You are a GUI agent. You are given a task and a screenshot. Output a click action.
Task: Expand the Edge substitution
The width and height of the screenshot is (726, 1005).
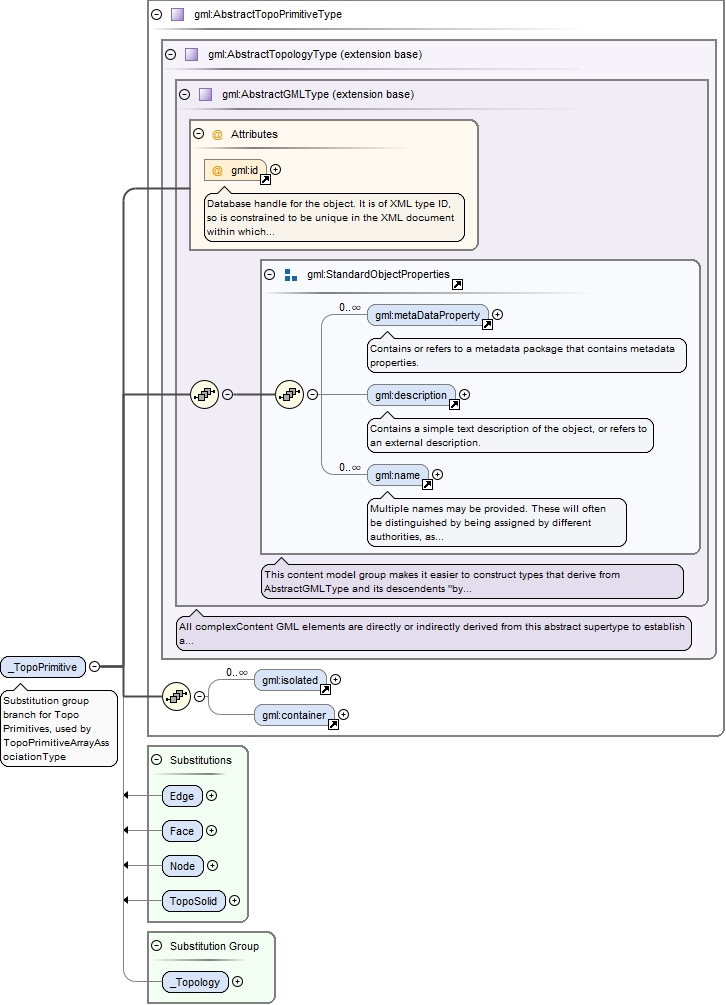click(x=211, y=795)
